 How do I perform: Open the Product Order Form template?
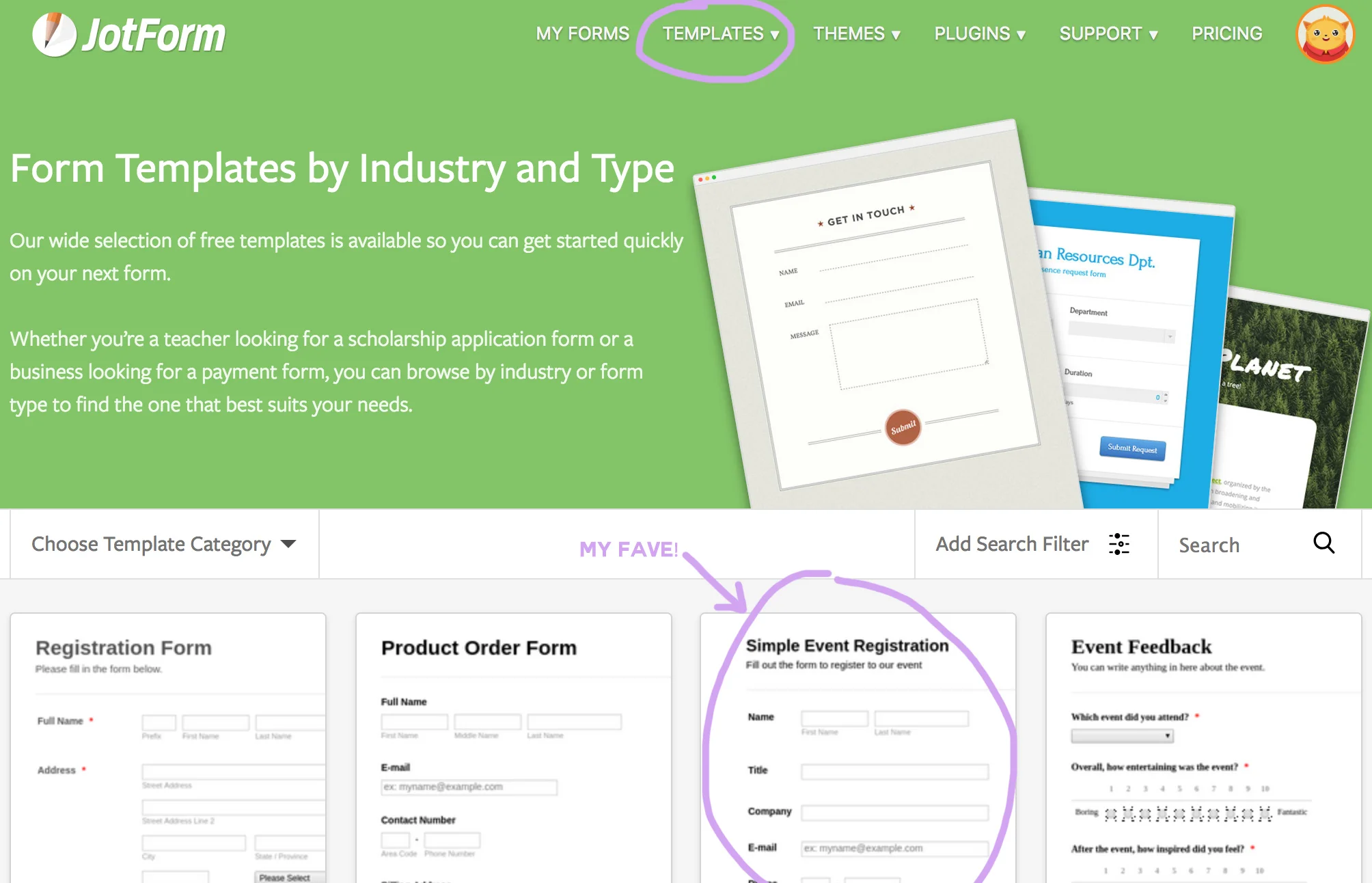pos(514,748)
